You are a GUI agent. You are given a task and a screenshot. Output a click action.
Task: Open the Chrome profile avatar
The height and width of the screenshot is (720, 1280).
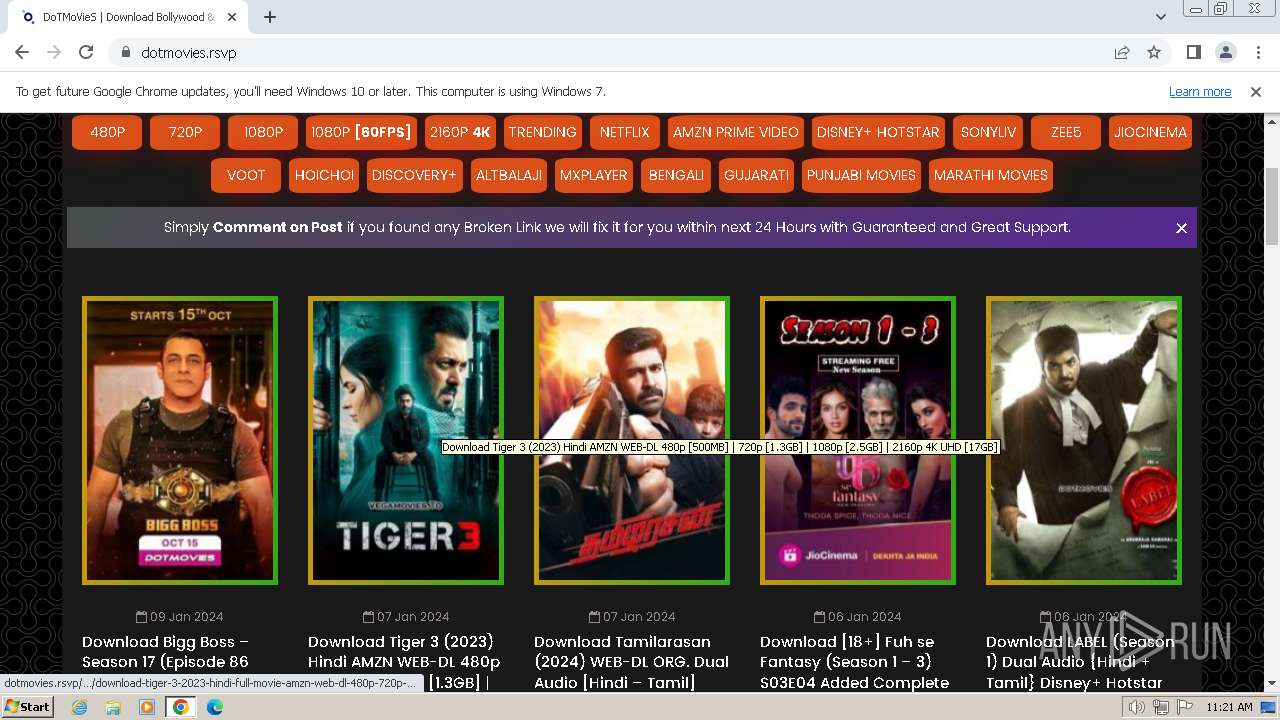click(x=1225, y=52)
